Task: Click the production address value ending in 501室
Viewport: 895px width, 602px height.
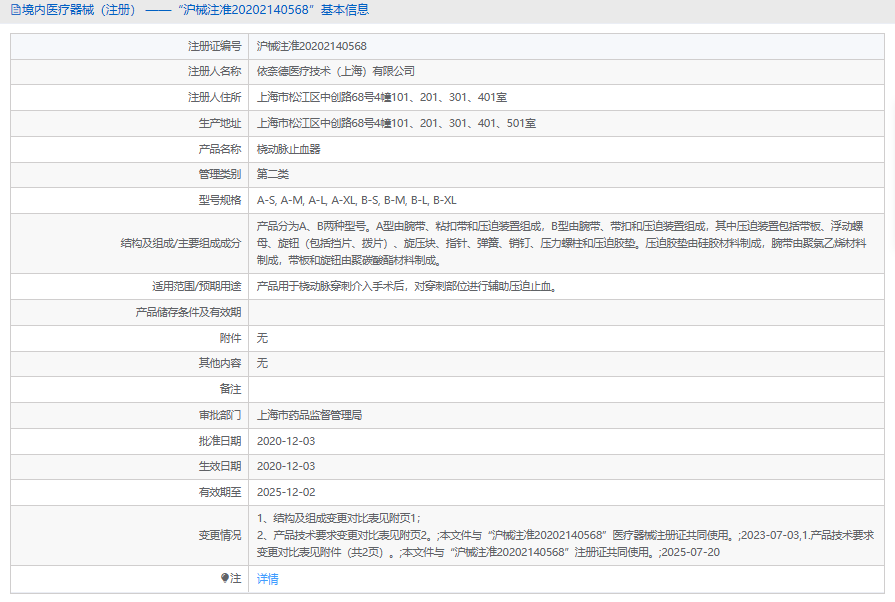Action: click(396, 124)
